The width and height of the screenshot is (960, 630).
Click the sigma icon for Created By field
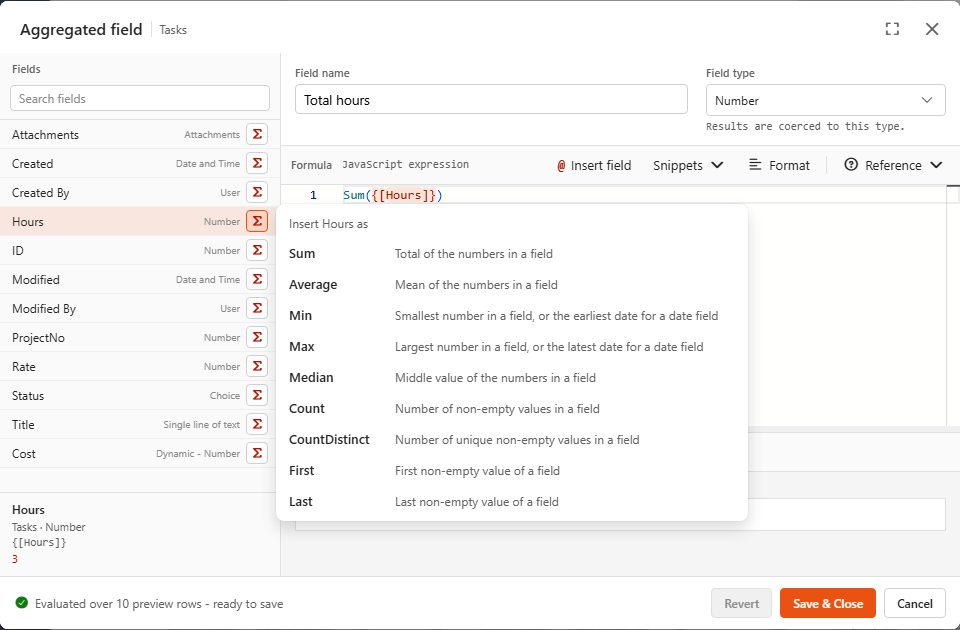click(257, 192)
